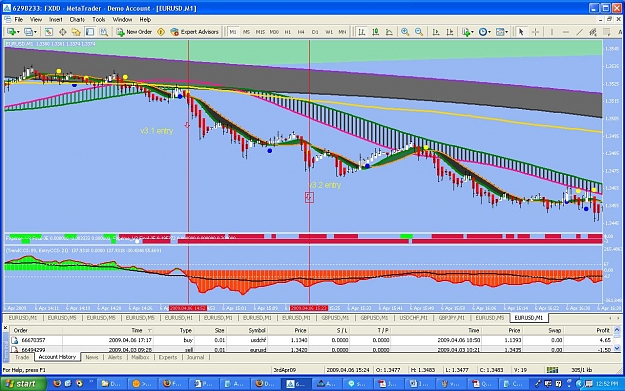
Task: Select the crosshair tool
Action: click(x=535, y=32)
